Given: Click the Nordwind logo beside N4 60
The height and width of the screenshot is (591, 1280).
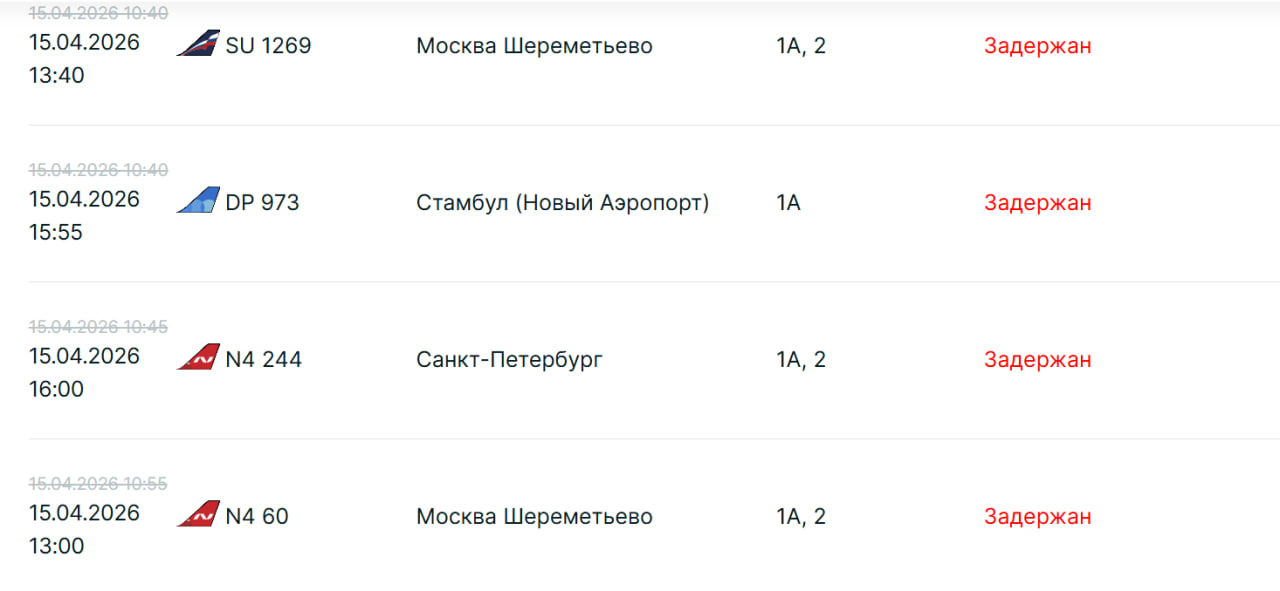Looking at the screenshot, I should pos(198,514).
